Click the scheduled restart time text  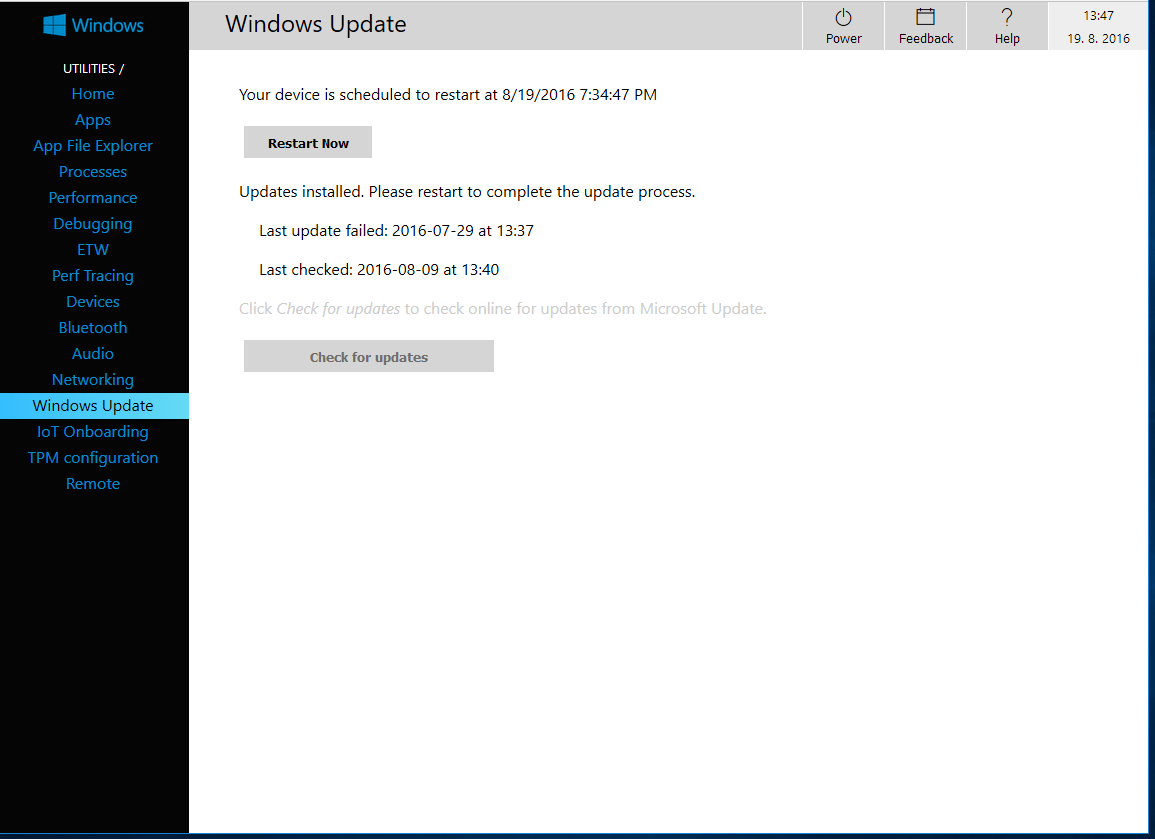448,95
